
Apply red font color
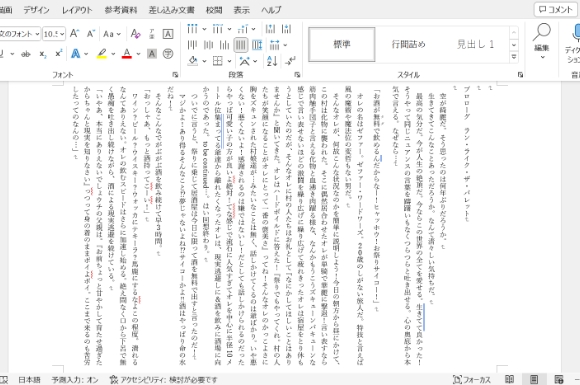(x=127, y=54)
